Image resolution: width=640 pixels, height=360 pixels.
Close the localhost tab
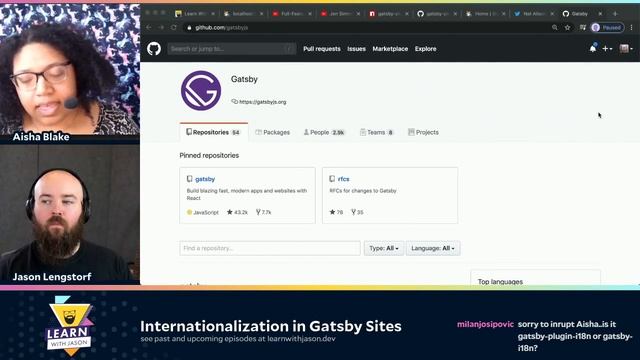tap(262, 13)
